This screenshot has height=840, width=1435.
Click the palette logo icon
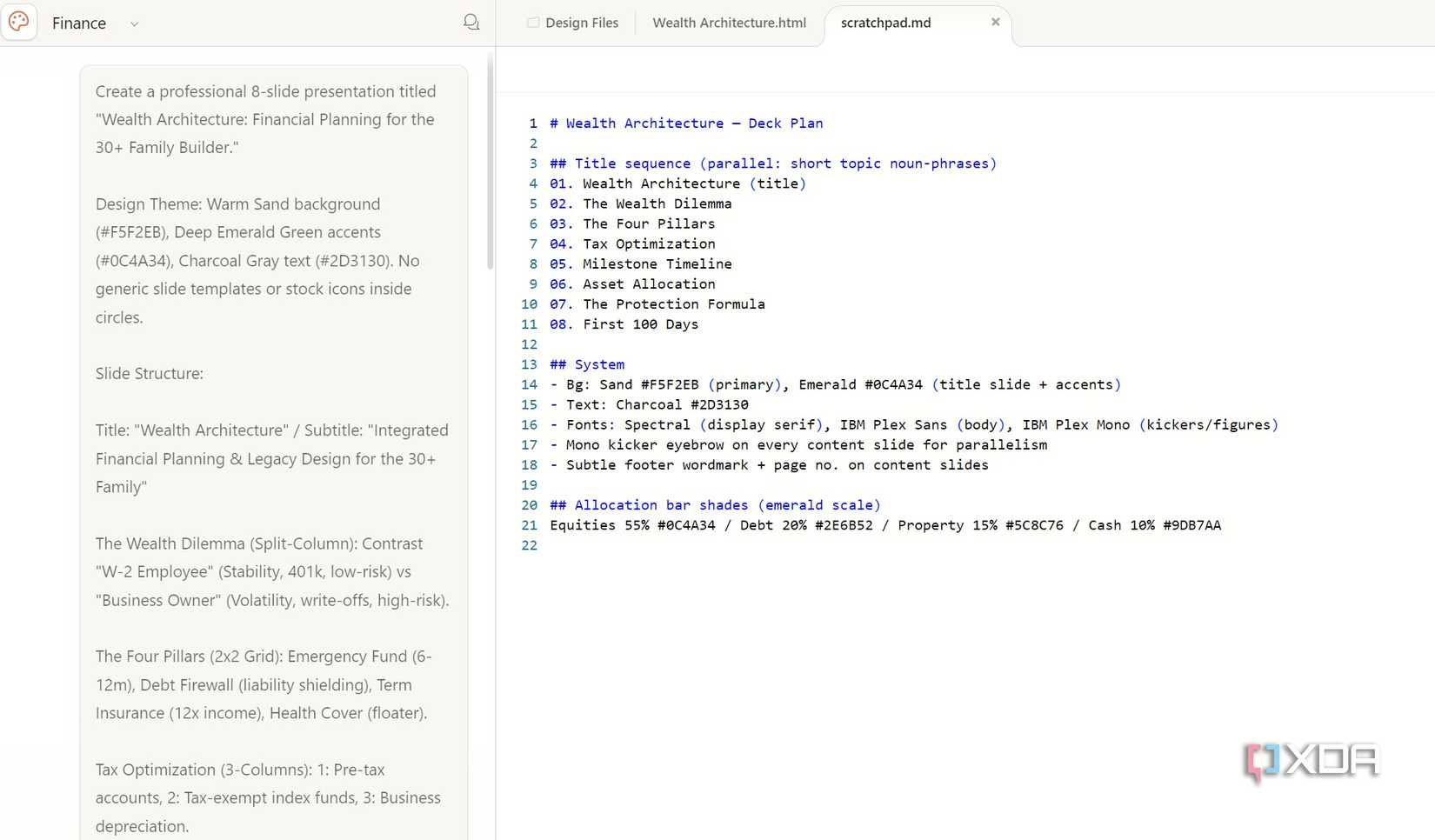[19, 22]
